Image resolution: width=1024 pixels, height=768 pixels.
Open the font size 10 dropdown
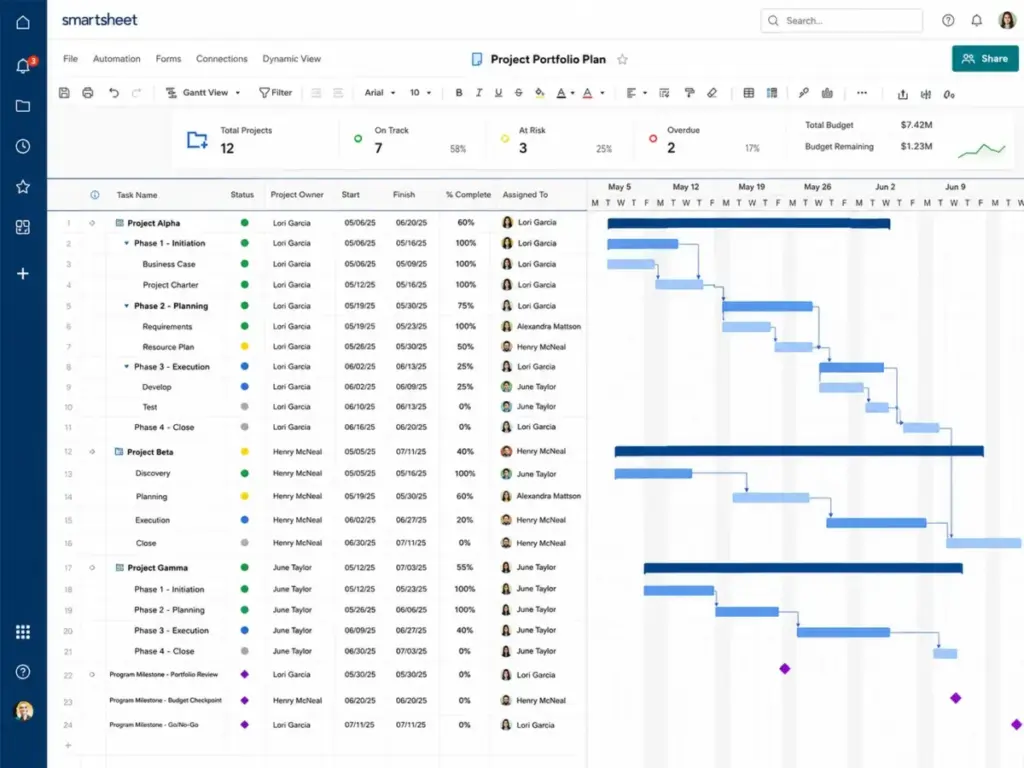[420, 93]
